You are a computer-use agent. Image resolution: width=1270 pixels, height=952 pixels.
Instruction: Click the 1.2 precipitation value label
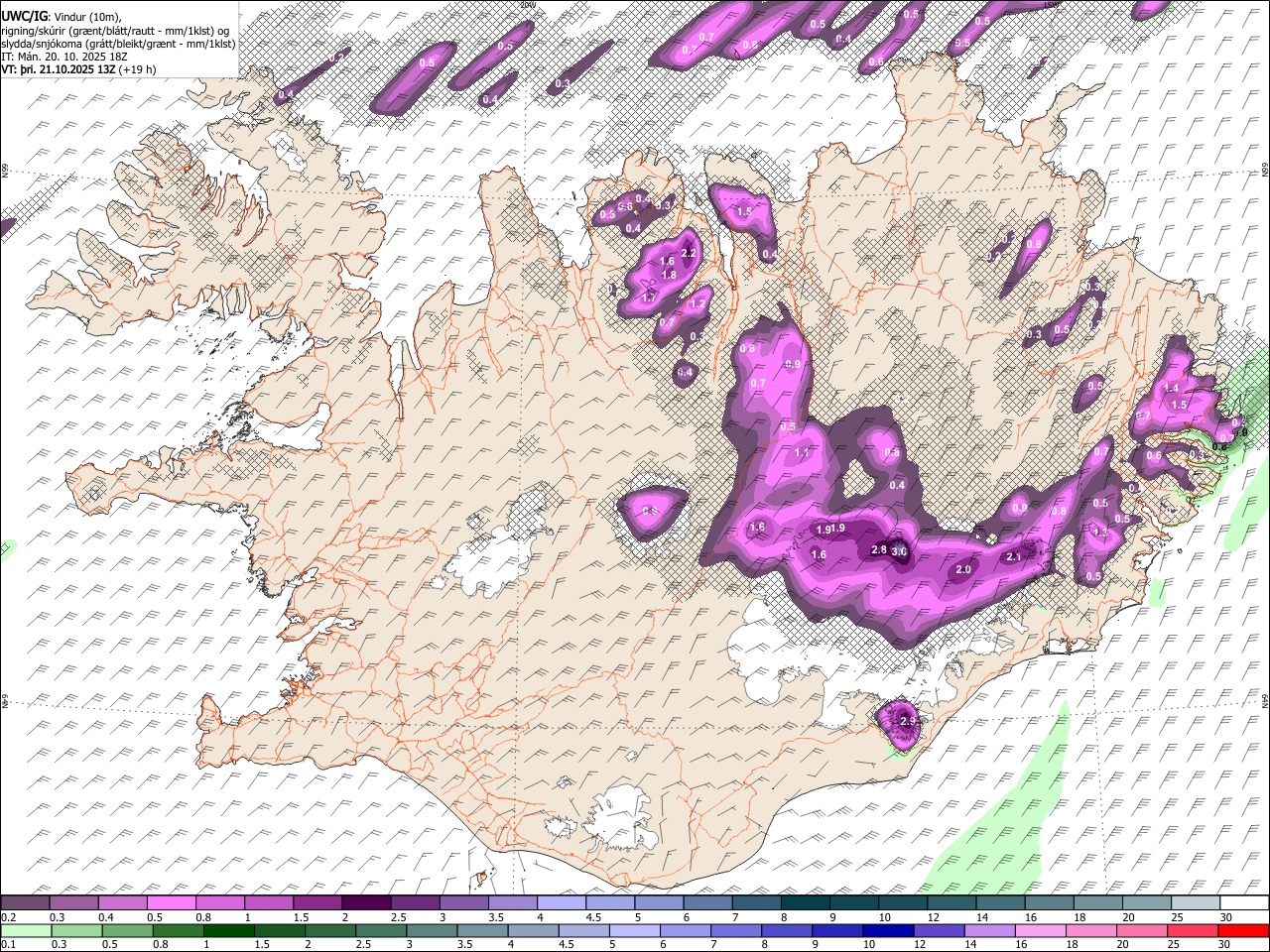[x=698, y=304]
